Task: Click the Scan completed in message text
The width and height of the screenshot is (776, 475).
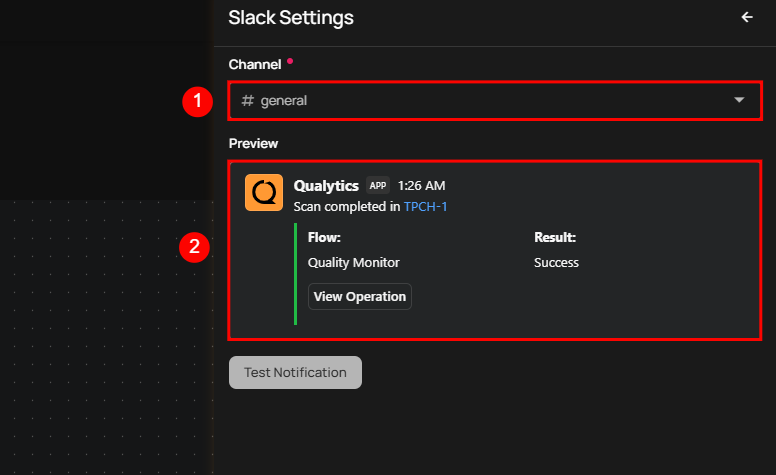Action: point(346,206)
